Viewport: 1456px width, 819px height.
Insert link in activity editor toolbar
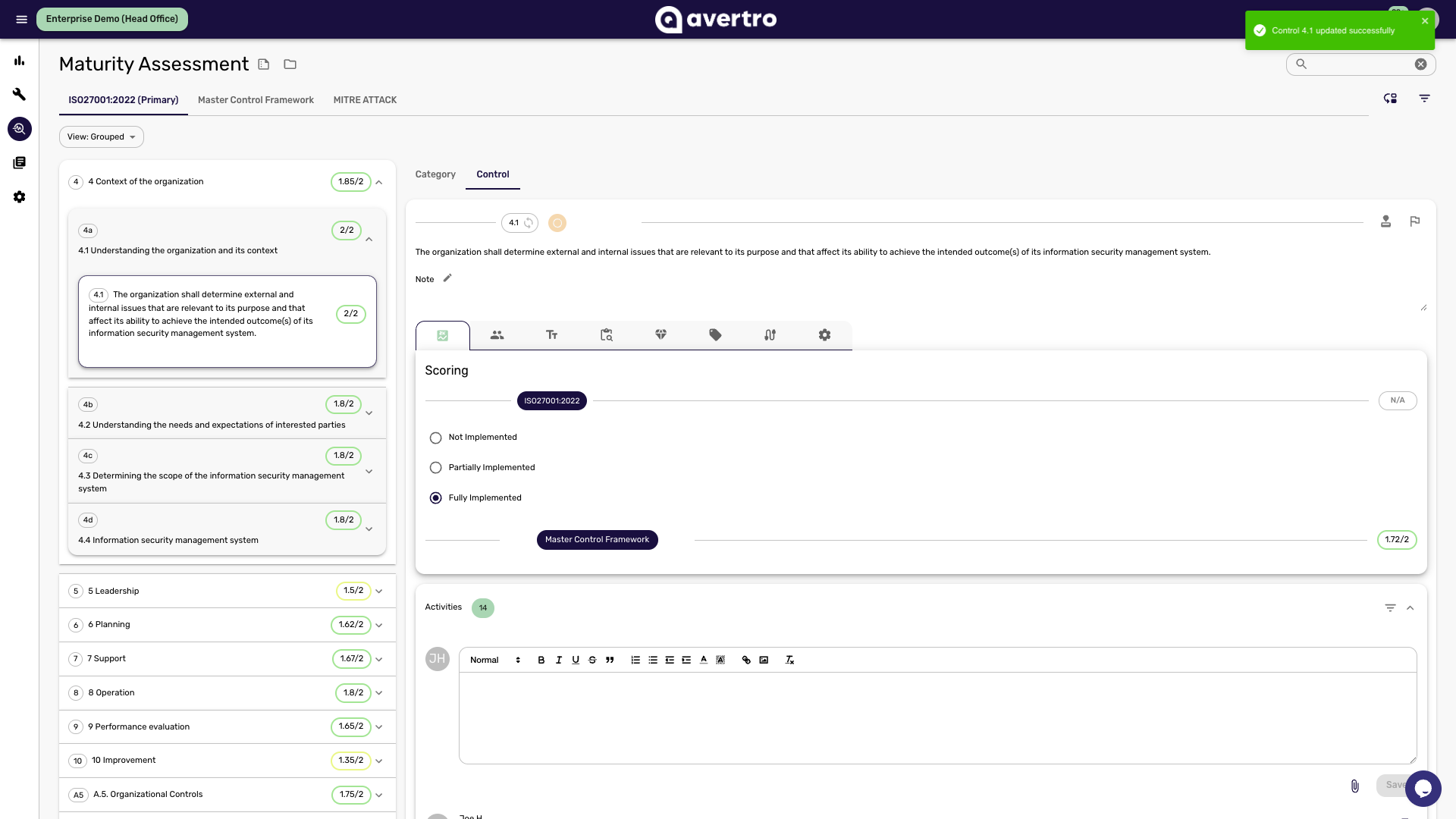[x=746, y=660]
